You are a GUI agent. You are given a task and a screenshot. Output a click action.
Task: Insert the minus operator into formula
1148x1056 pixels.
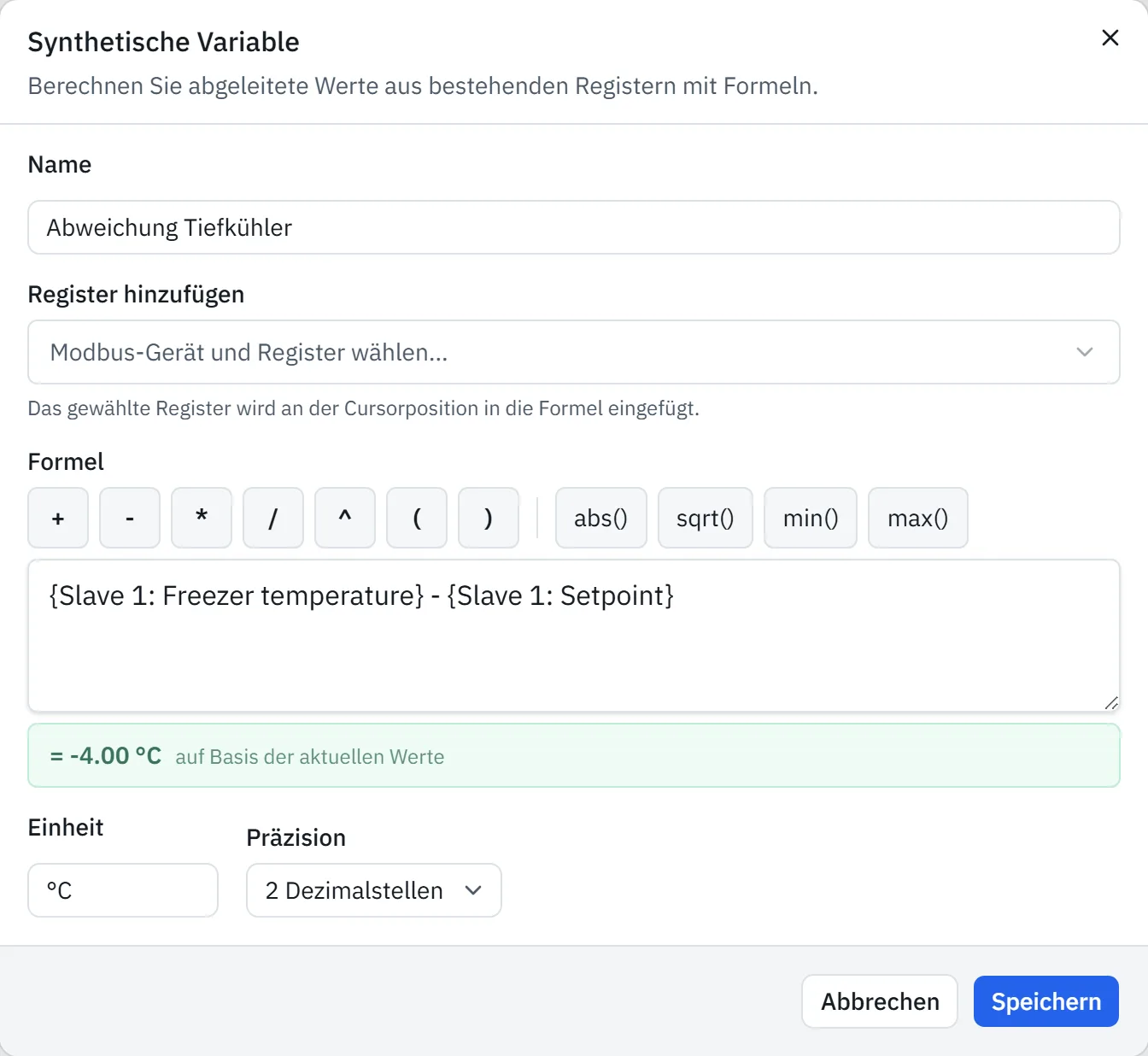click(x=130, y=518)
